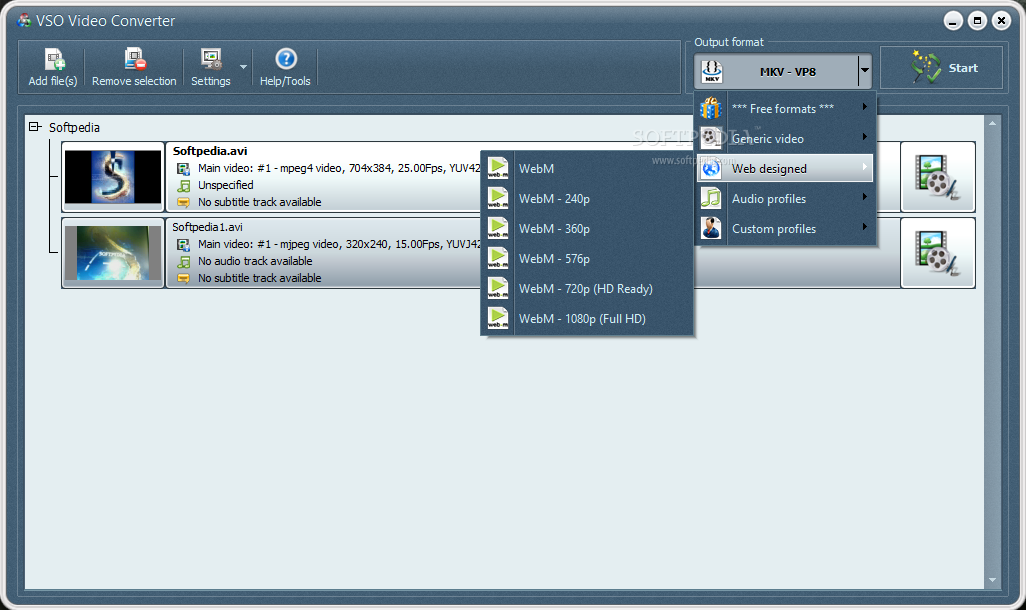Click the Softpedia.avi audio track icon
Image resolution: width=1026 pixels, height=610 pixels.
183,186
